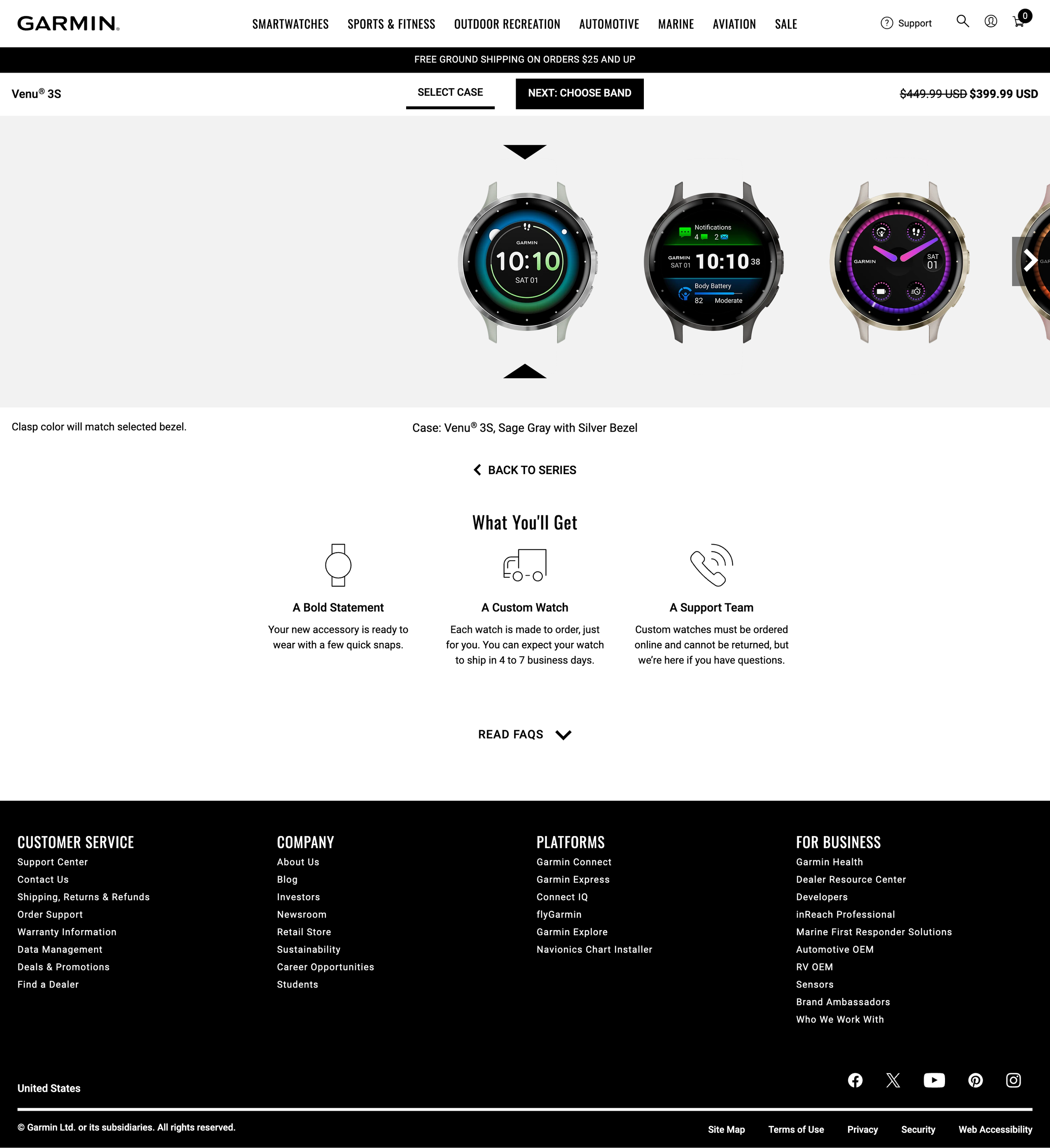Open Warranty Information footer link
The width and height of the screenshot is (1050, 1148).
coord(67,932)
